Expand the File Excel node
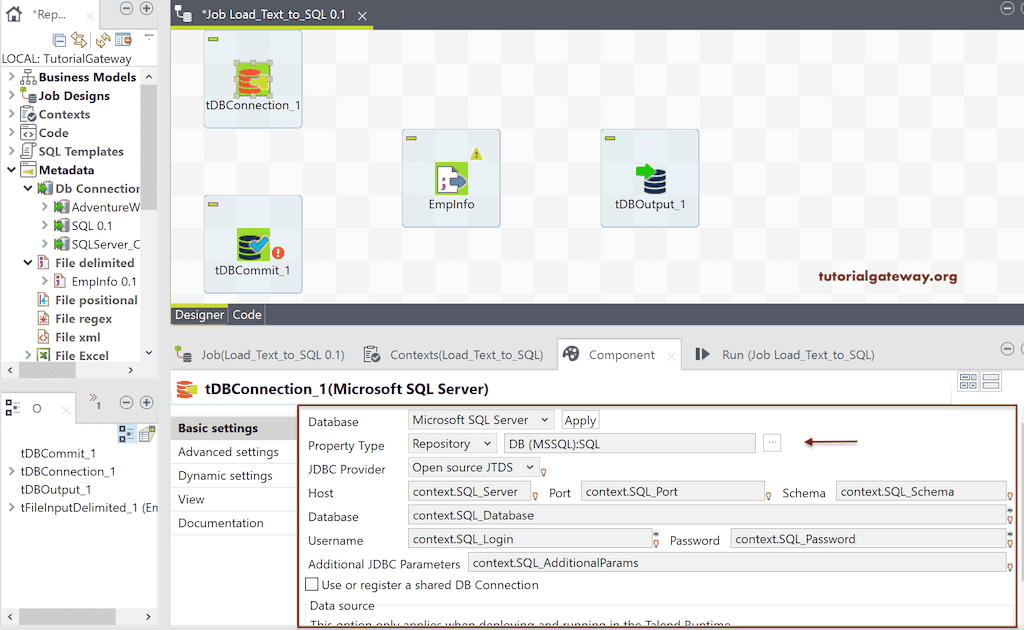Screen dimensions: 1024x630 point(27,355)
